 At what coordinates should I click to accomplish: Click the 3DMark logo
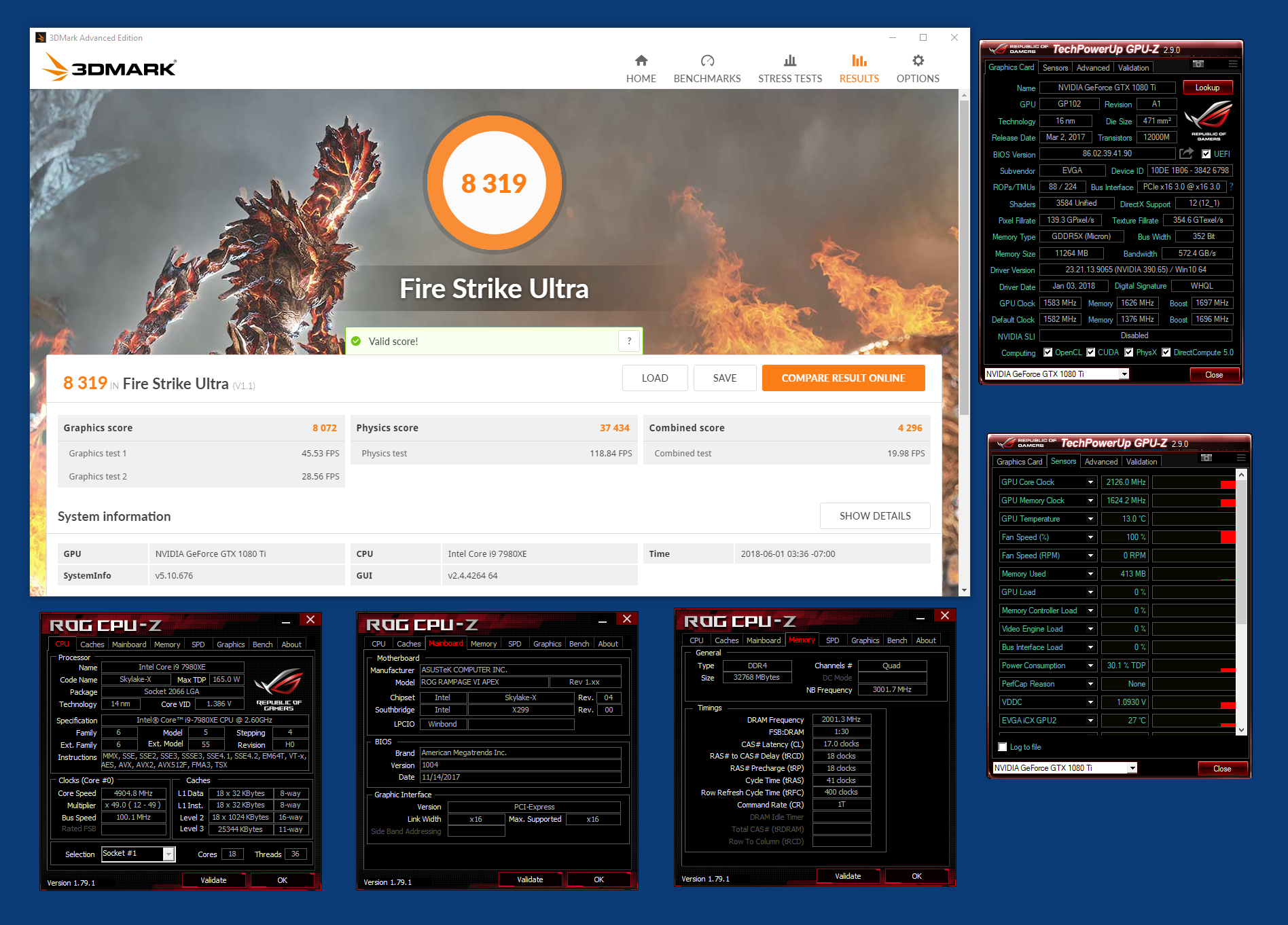[109, 67]
